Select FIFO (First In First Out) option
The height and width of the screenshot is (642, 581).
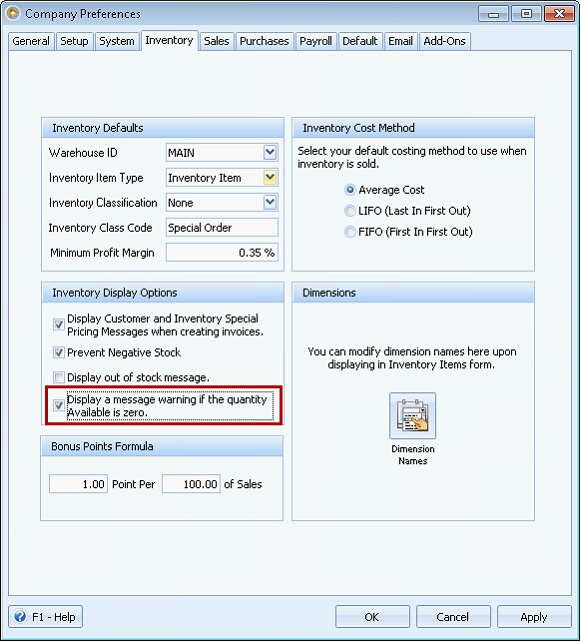[x=349, y=231]
